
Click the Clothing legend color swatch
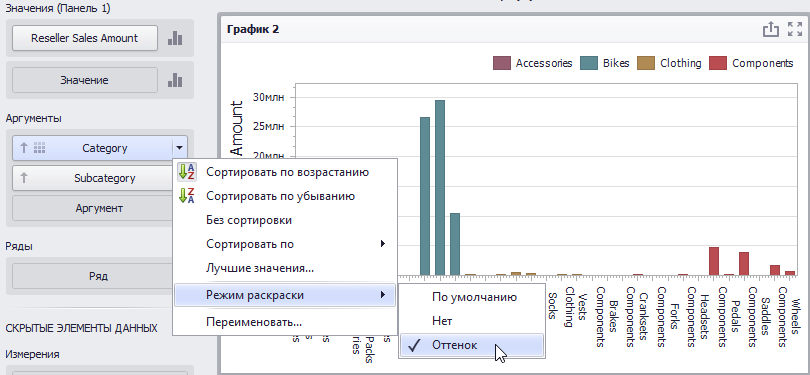(x=646, y=63)
